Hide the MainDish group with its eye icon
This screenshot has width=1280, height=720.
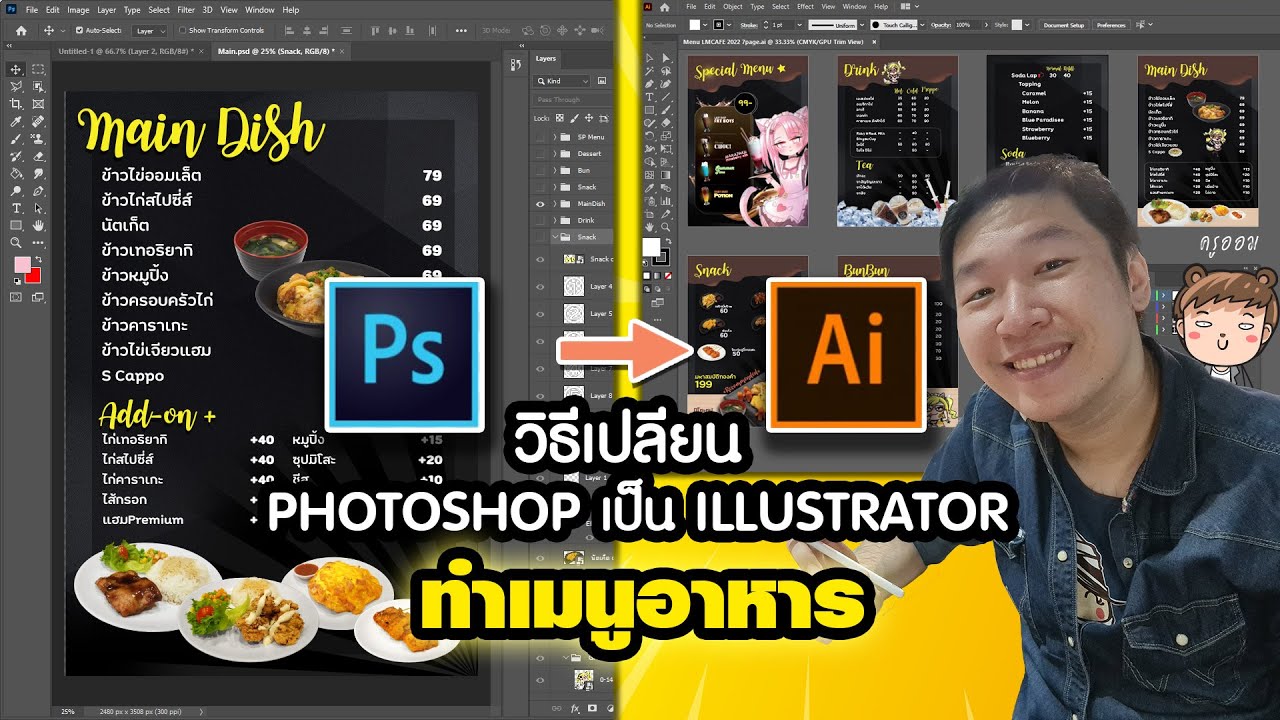540,204
